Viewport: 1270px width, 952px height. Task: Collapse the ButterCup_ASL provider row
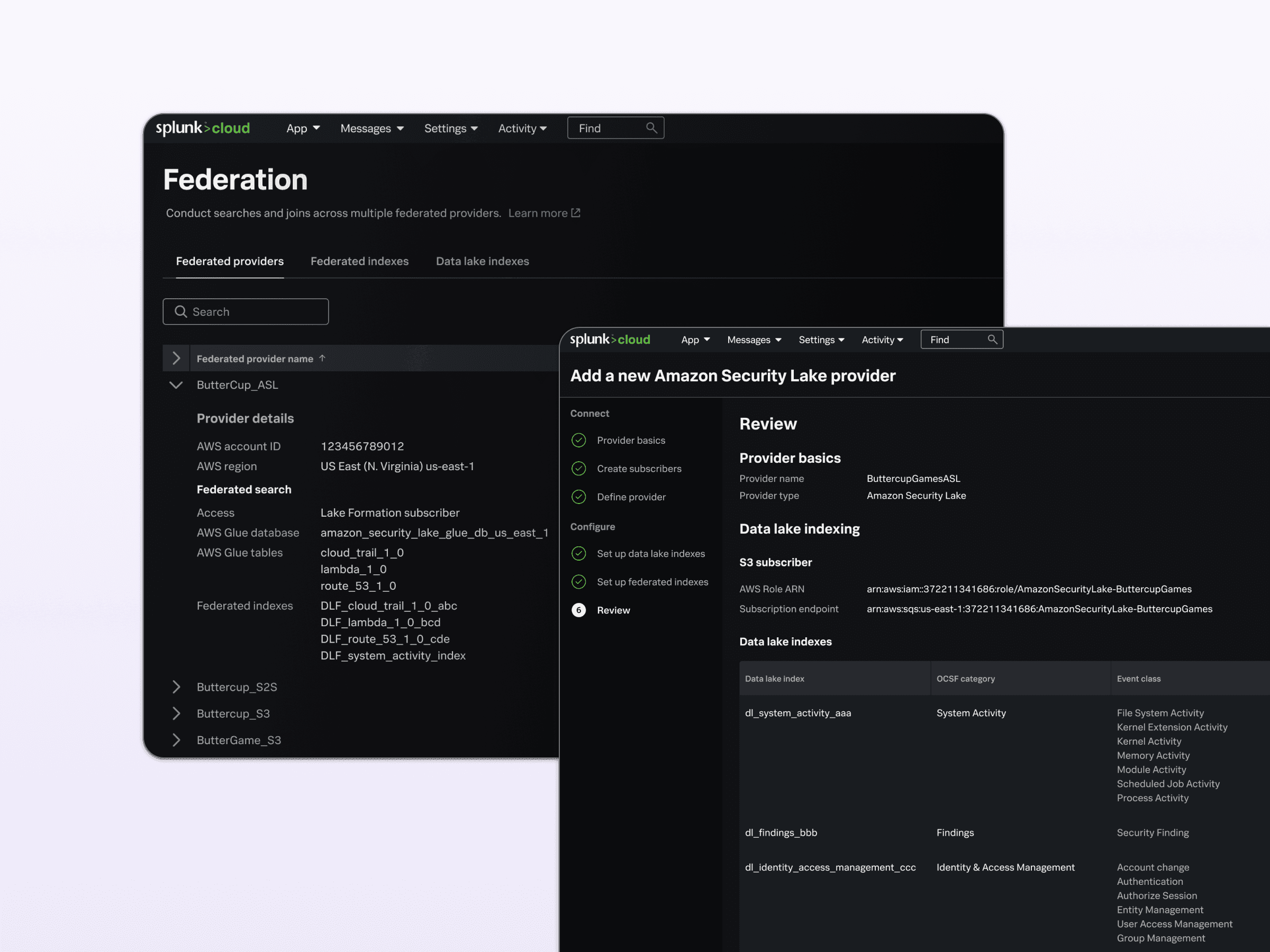176,385
